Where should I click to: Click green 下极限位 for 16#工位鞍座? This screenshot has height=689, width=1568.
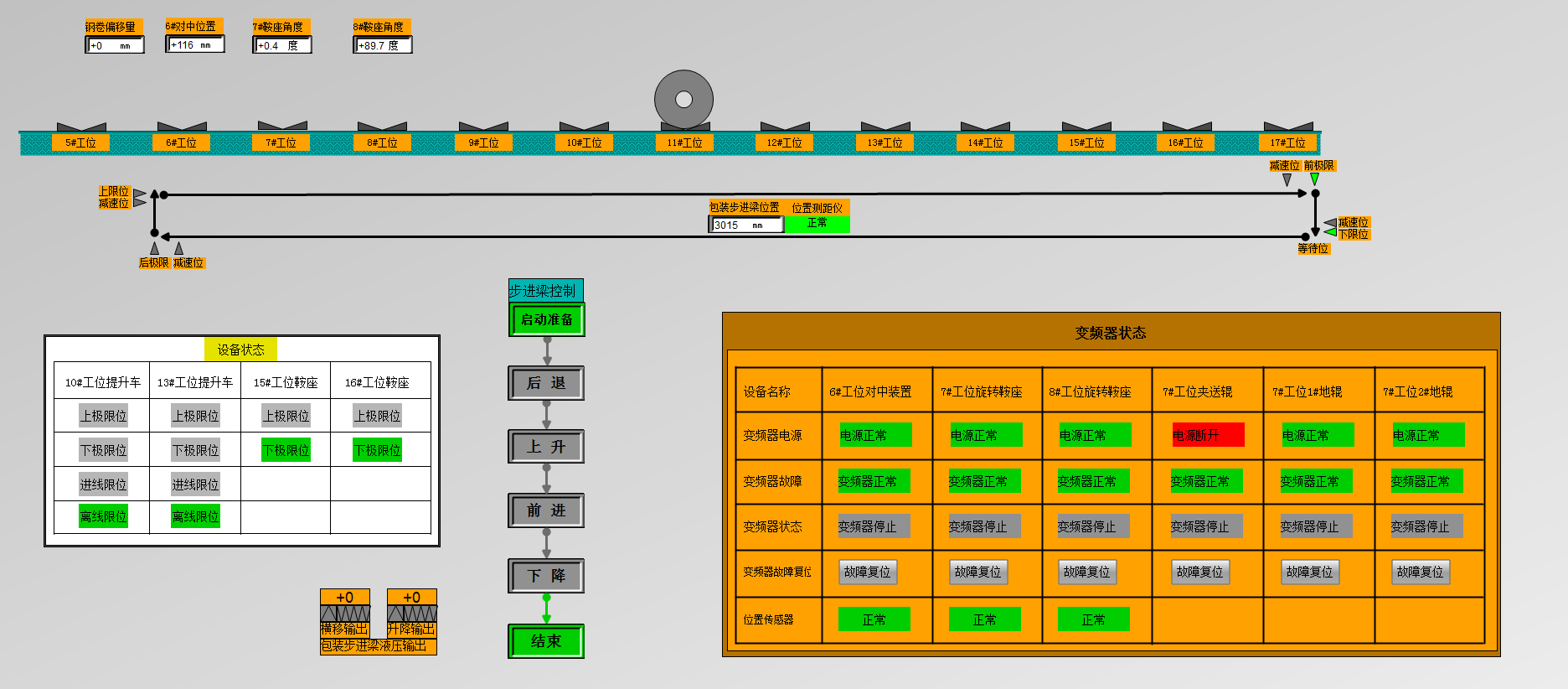tap(378, 449)
